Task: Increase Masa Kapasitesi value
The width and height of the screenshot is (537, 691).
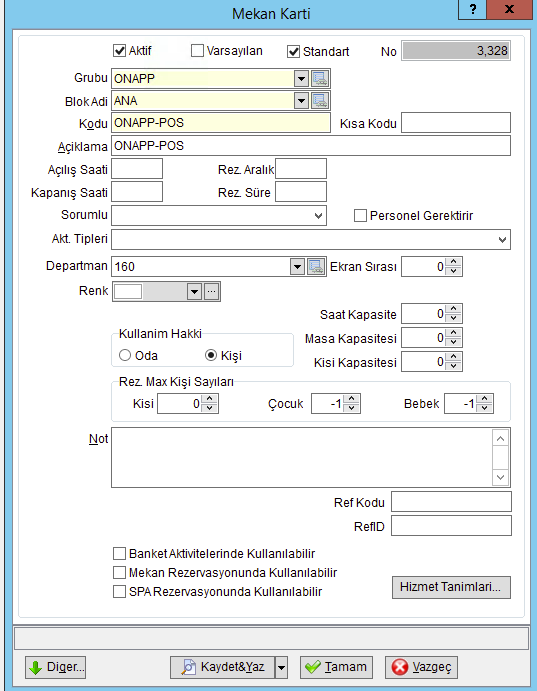Action: pos(453,333)
